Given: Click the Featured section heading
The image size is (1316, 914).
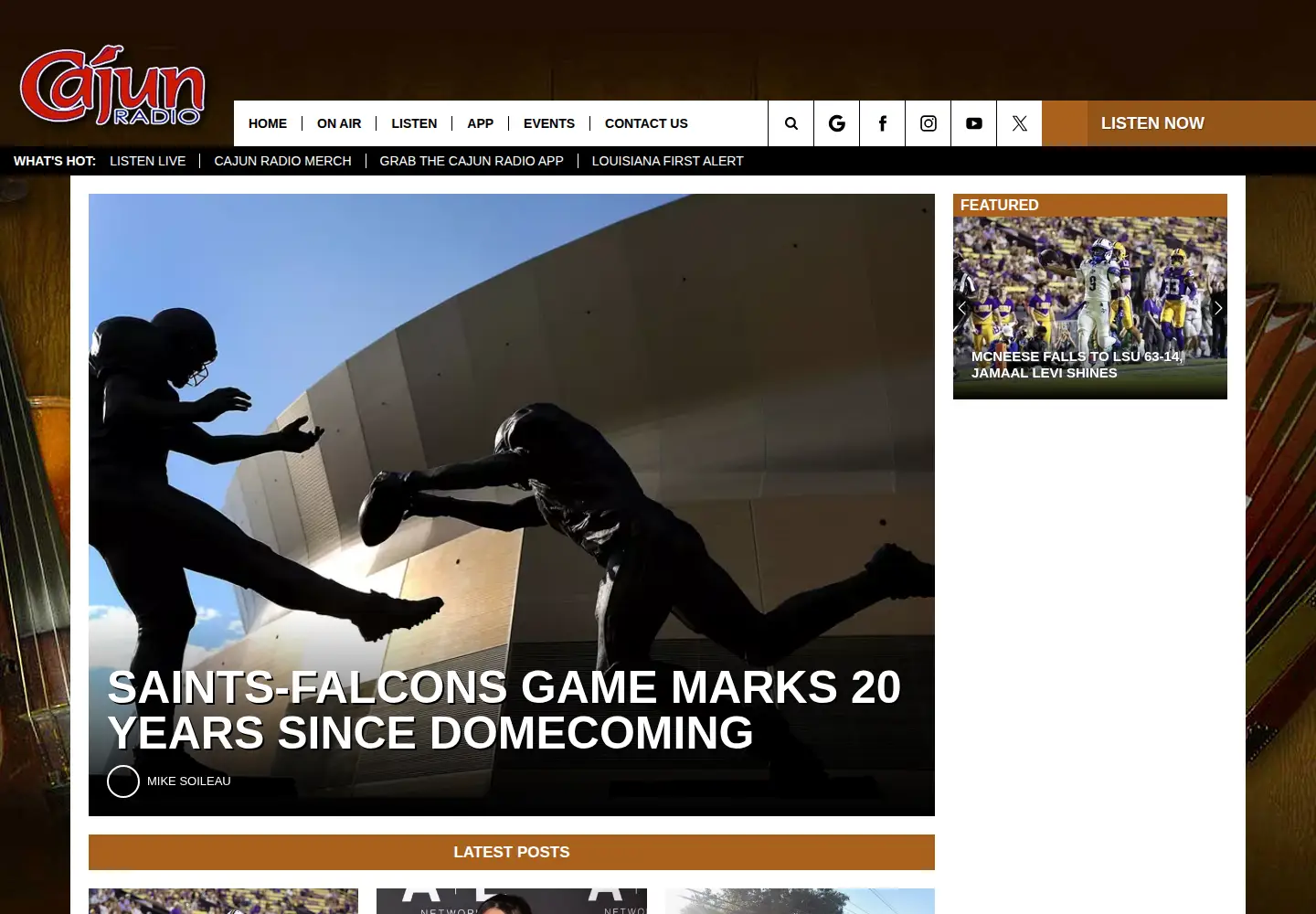Looking at the screenshot, I should coord(1000,205).
